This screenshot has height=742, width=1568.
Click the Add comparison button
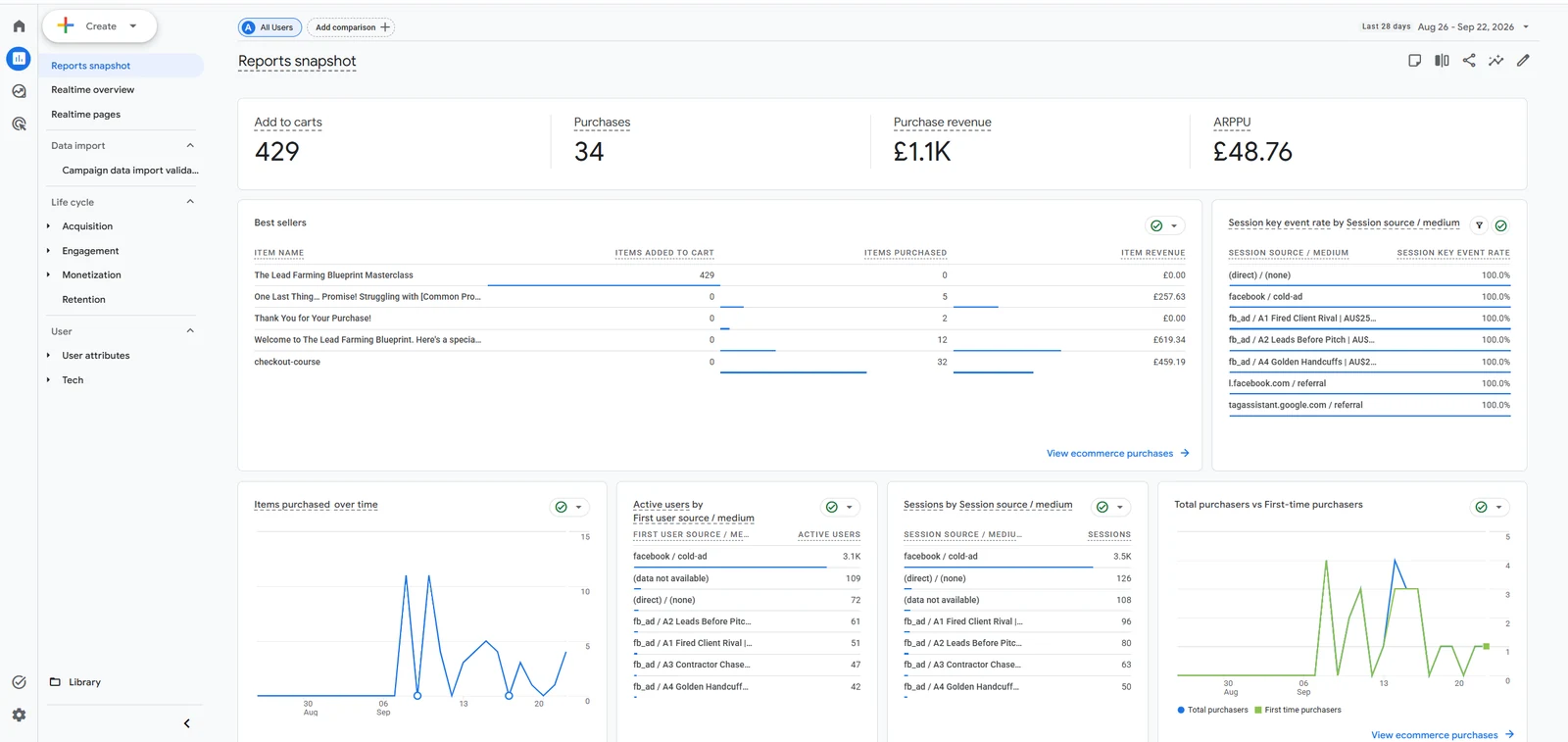click(x=351, y=27)
